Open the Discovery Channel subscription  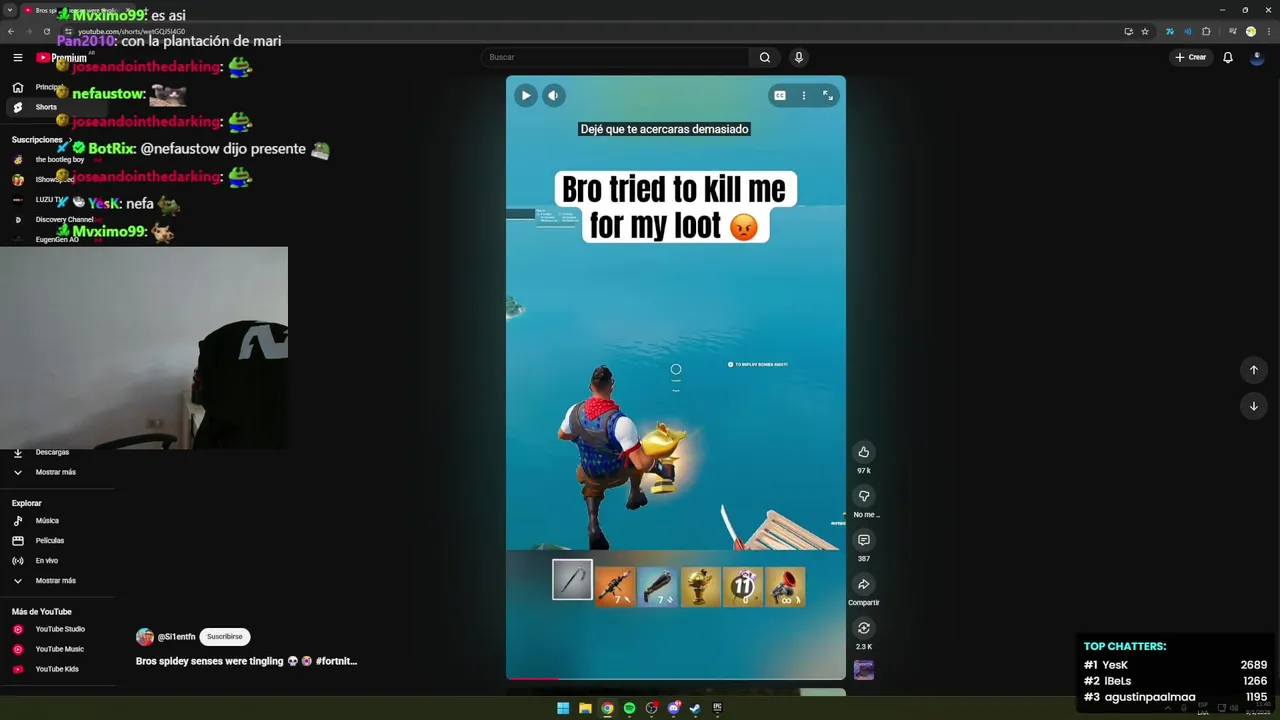[x=64, y=220]
